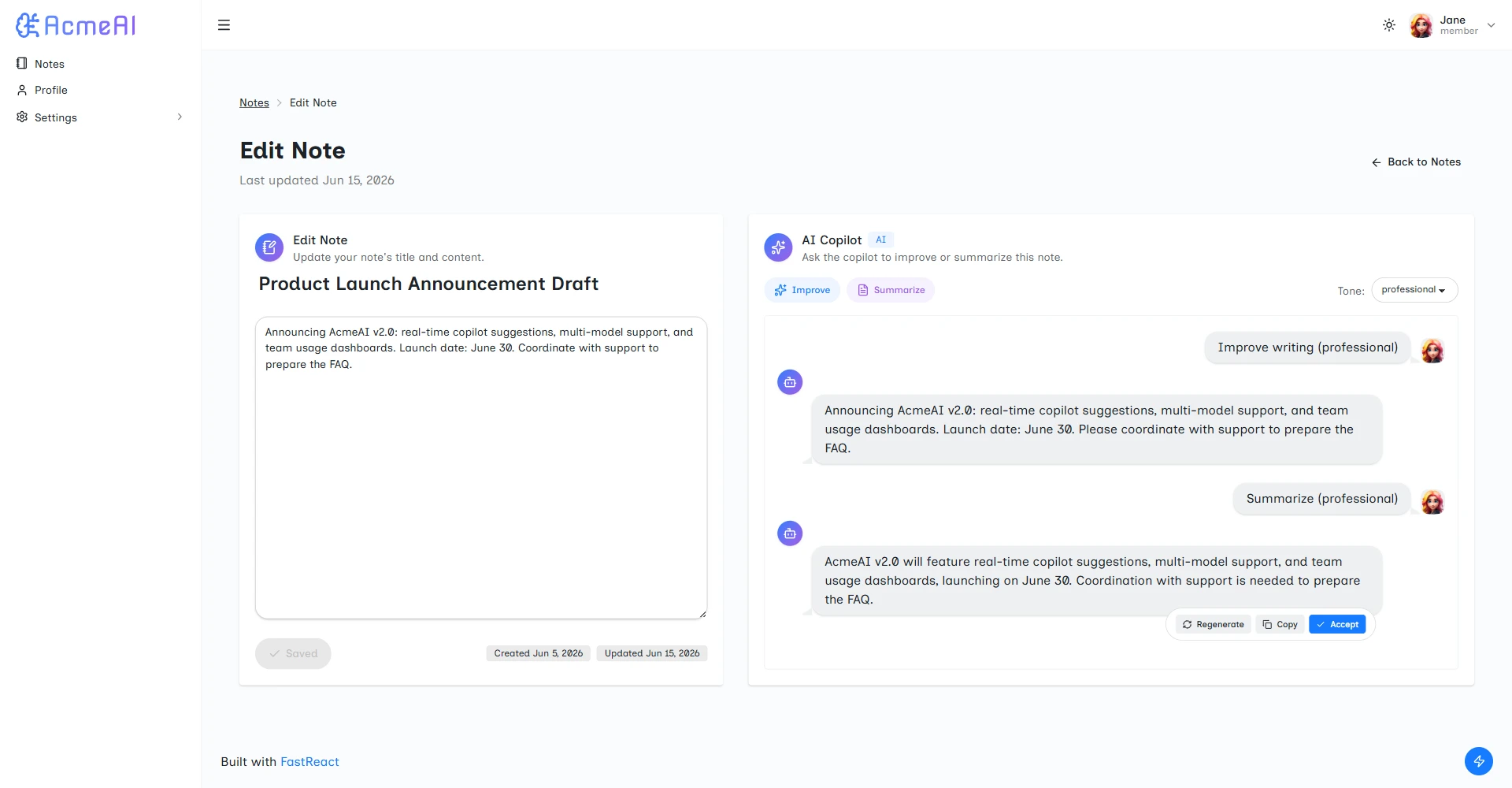Open Profile in the sidebar
The image size is (1512, 788).
tap(100, 90)
